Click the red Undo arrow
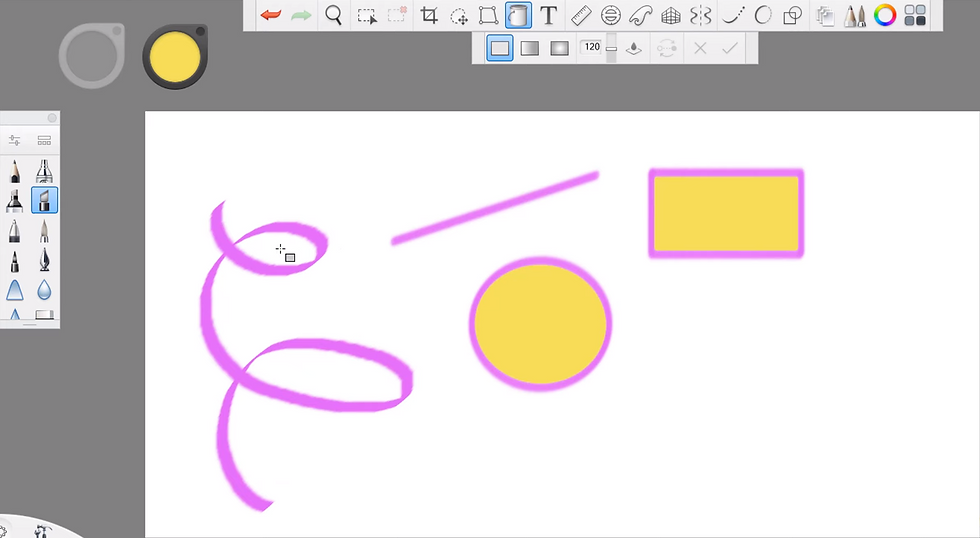This screenshot has width=980, height=538. [x=271, y=15]
